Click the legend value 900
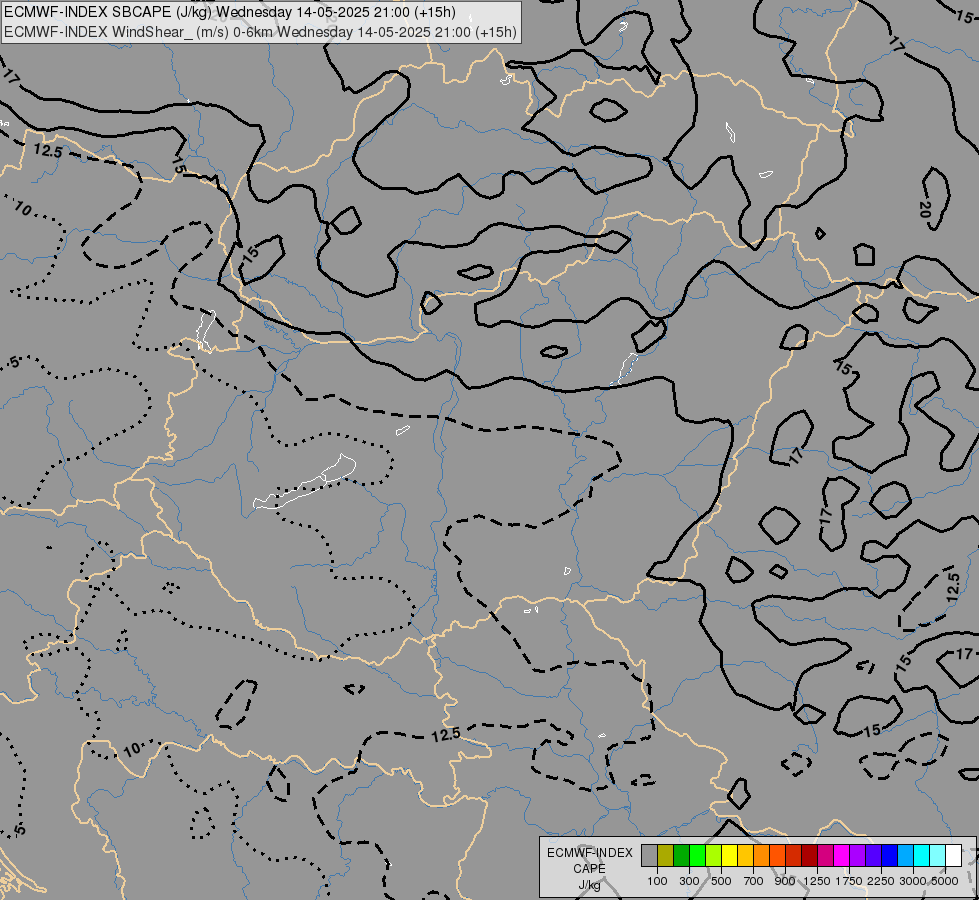The width and height of the screenshot is (979, 900). pyautogui.click(x=785, y=881)
